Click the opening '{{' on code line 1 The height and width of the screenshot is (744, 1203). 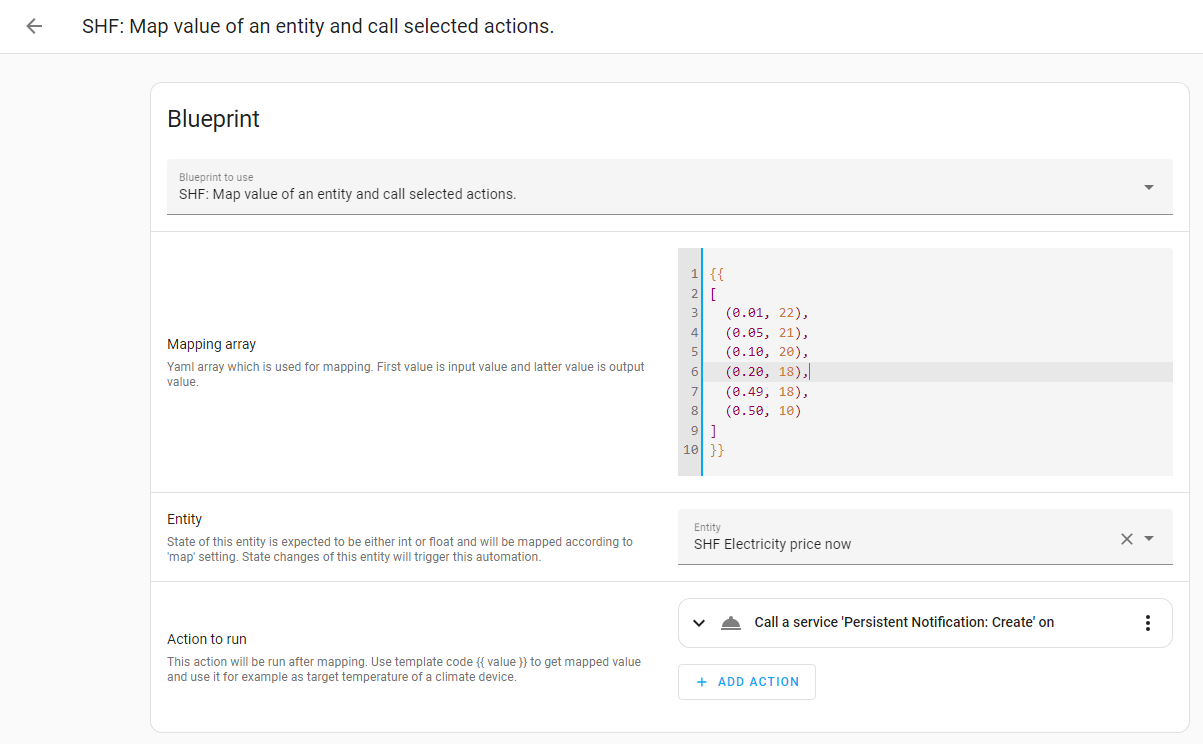pos(717,274)
